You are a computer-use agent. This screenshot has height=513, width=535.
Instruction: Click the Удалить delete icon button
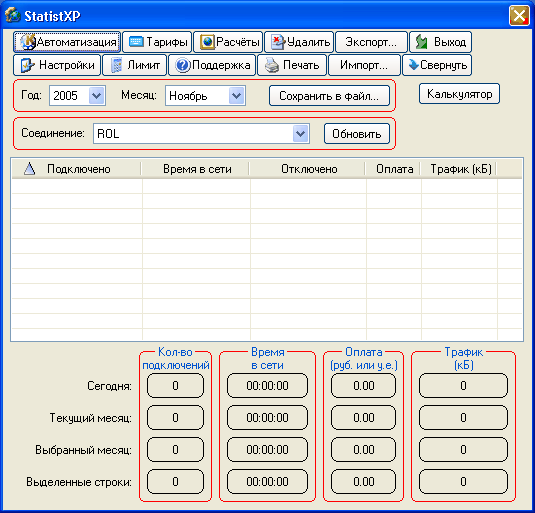pyautogui.click(x=299, y=42)
